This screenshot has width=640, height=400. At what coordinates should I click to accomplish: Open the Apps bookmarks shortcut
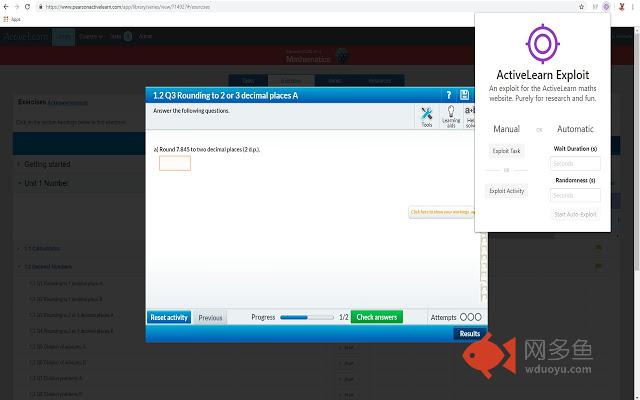pos(12,19)
